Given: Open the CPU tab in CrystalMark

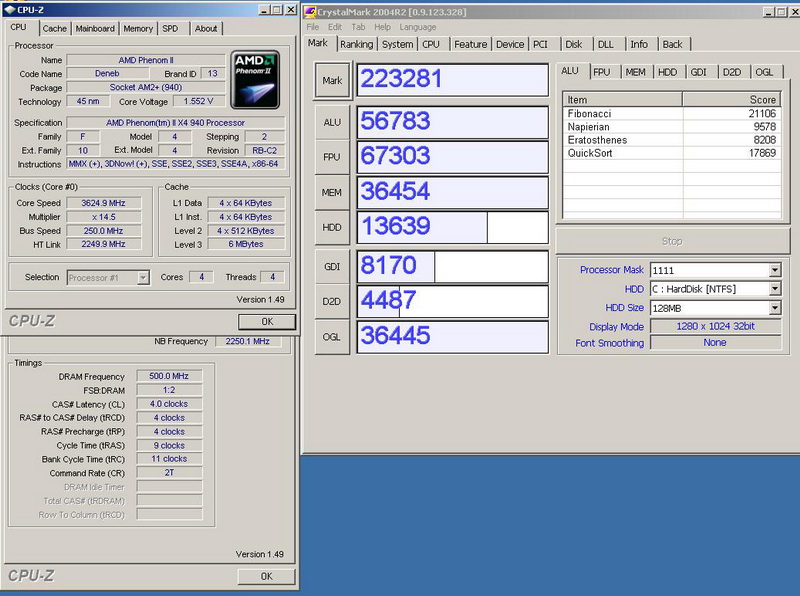Looking at the screenshot, I should (x=431, y=44).
